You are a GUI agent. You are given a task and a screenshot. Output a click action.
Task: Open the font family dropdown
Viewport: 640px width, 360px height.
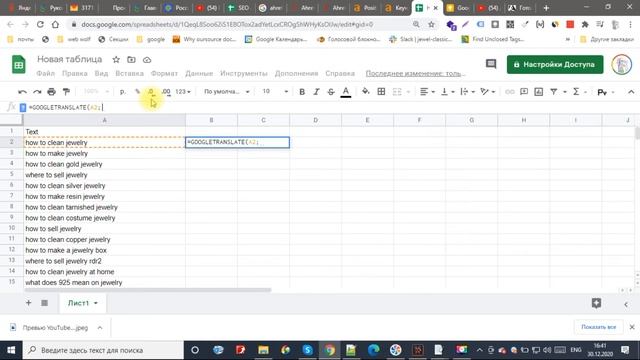pos(227,92)
